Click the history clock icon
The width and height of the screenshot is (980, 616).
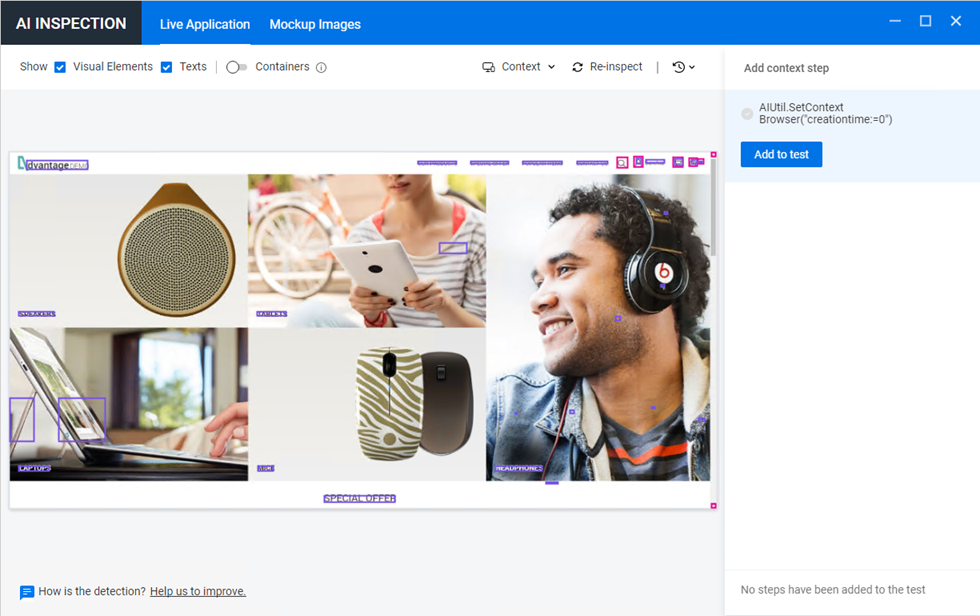(679, 67)
